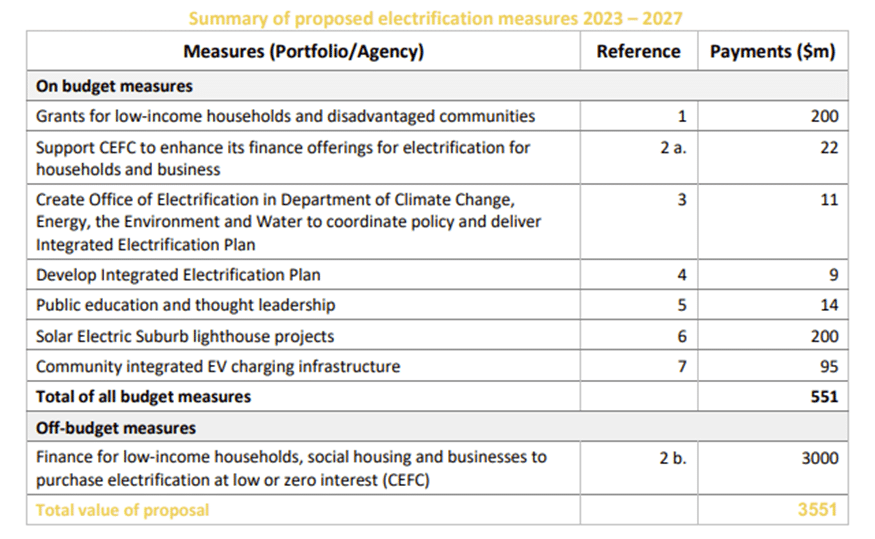The height and width of the screenshot is (539, 875).
Task: Click the 'Off-budget measures' section row
Action: [x=116, y=428]
